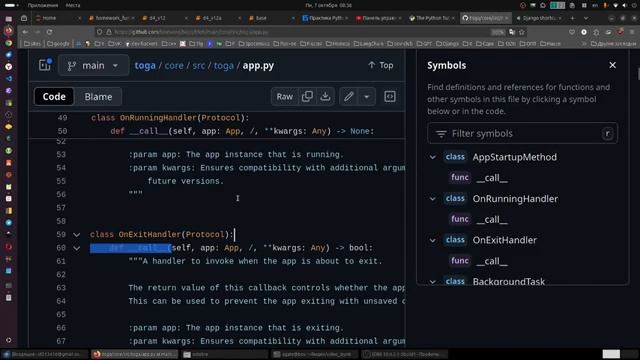The height and width of the screenshot is (360, 640).
Task: Switch to the Code view tab
Action: pos(54,97)
